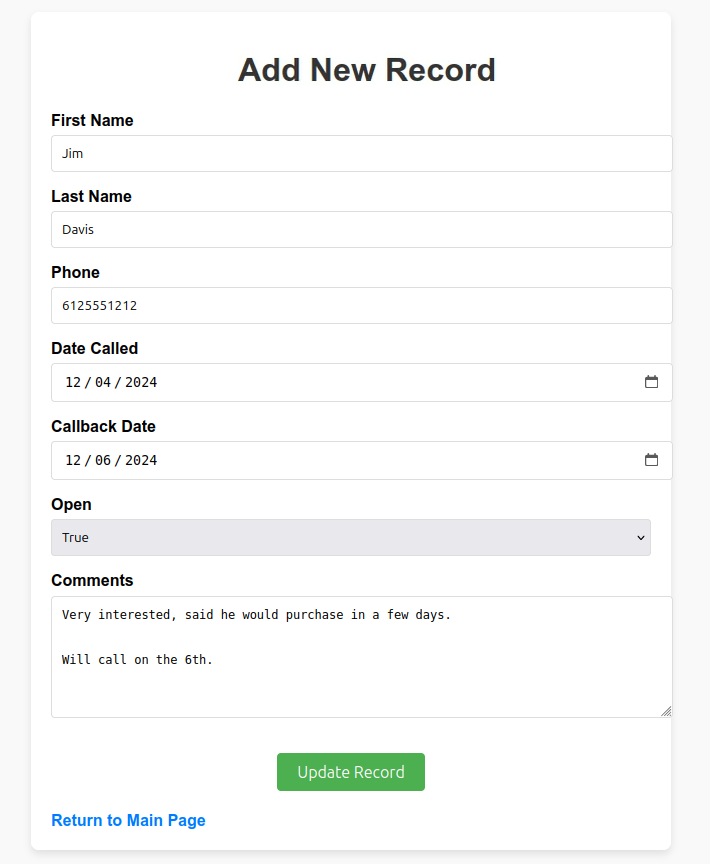Select the month segment in Date Called
The width and height of the screenshot is (710, 864).
[72, 382]
